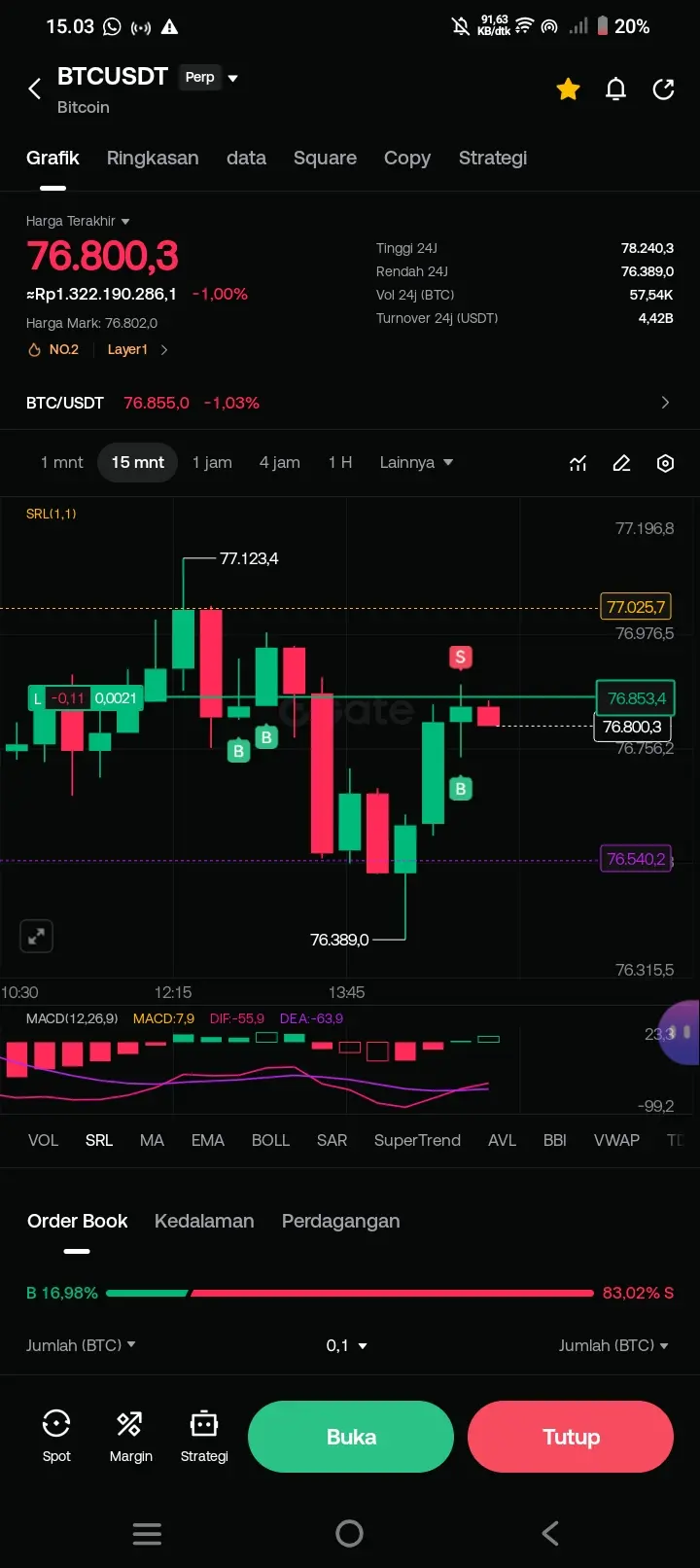The height and width of the screenshot is (1568, 700).
Task: Tap the Android back navigation arrow
Action: point(550,1534)
